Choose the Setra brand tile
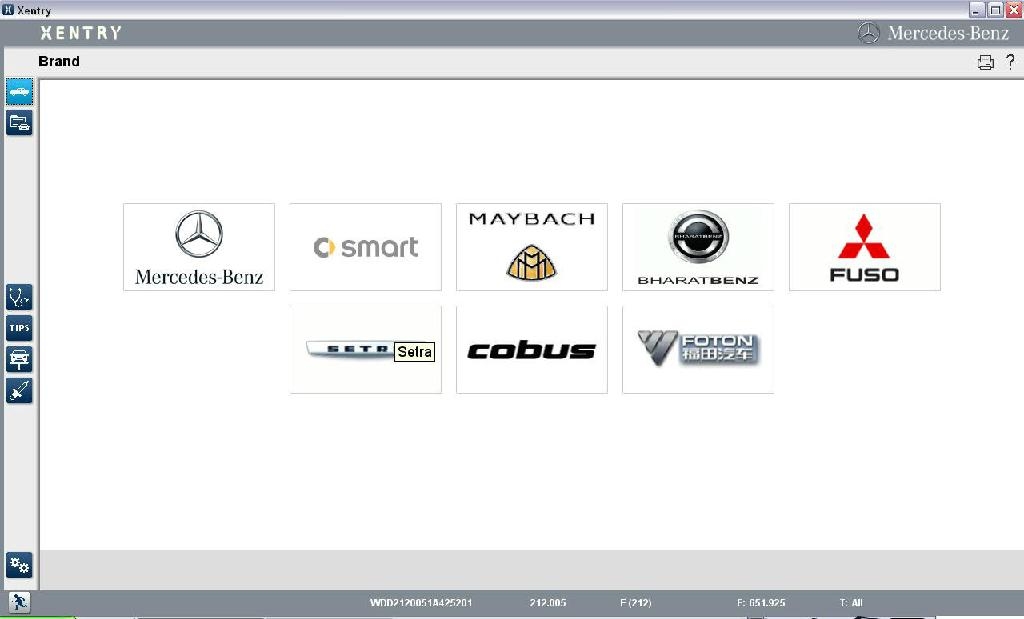Screen dimensions: 1024x619 [x=366, y=349]
